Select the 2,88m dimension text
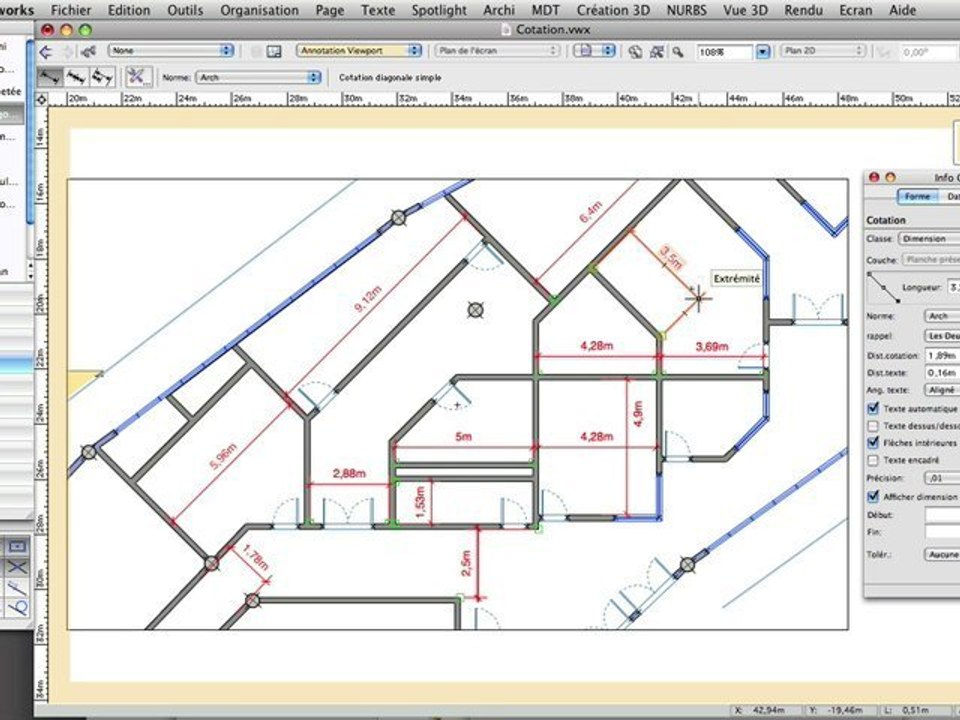 (x=349, y=473)
